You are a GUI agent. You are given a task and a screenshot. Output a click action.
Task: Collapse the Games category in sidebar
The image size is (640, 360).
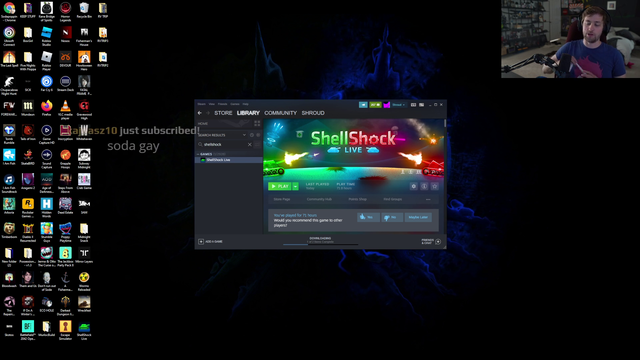point(198,154)
